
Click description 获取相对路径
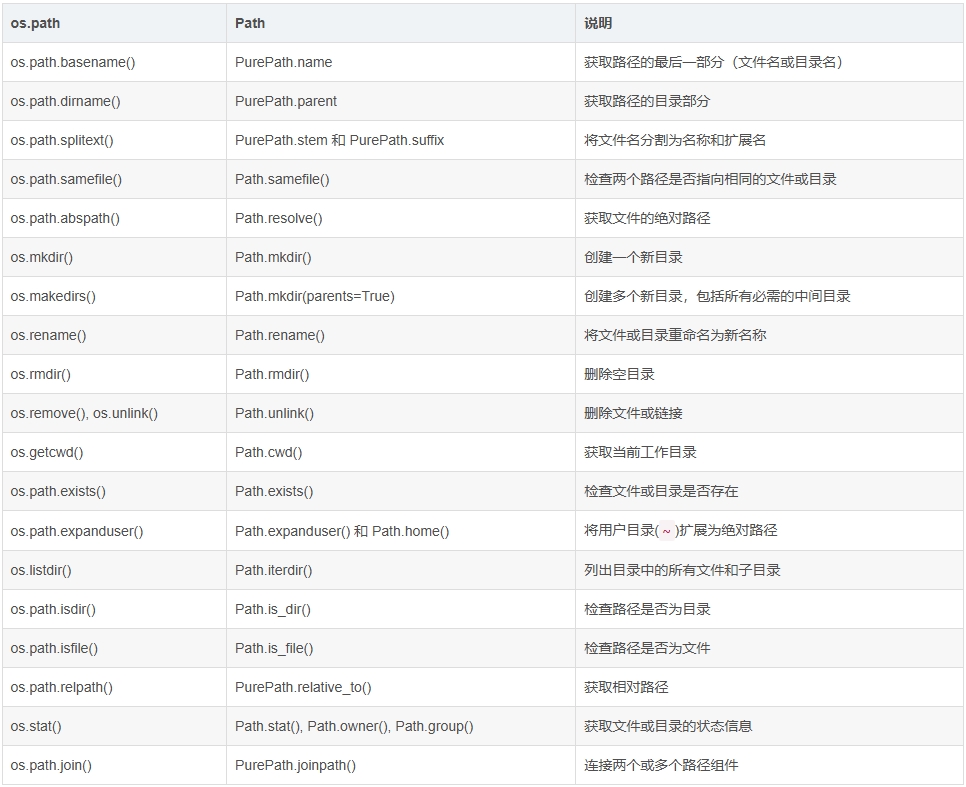(626, 688)
